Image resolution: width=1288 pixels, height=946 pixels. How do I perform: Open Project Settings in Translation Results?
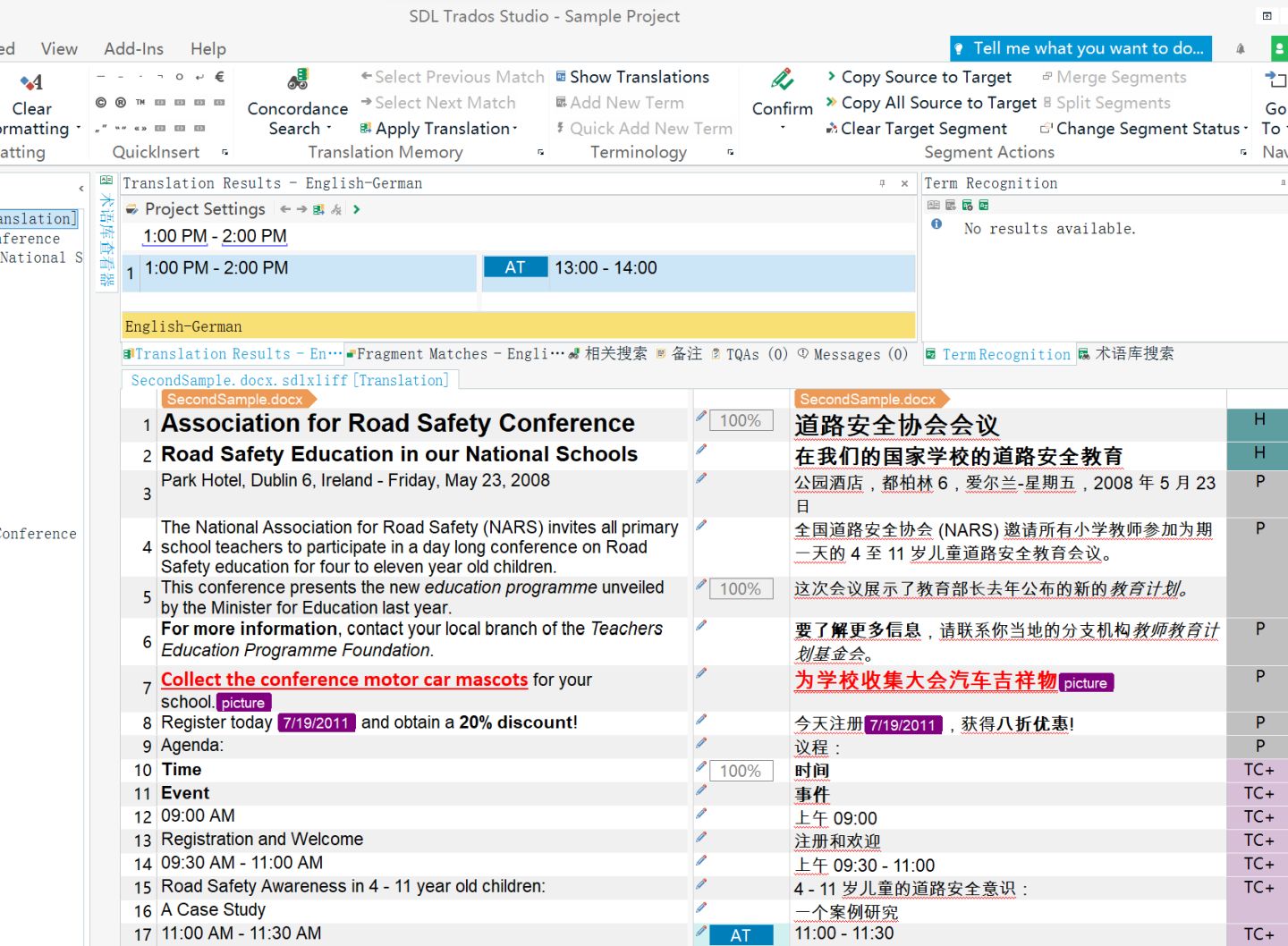pyautogui.click(x=204, y=209)
